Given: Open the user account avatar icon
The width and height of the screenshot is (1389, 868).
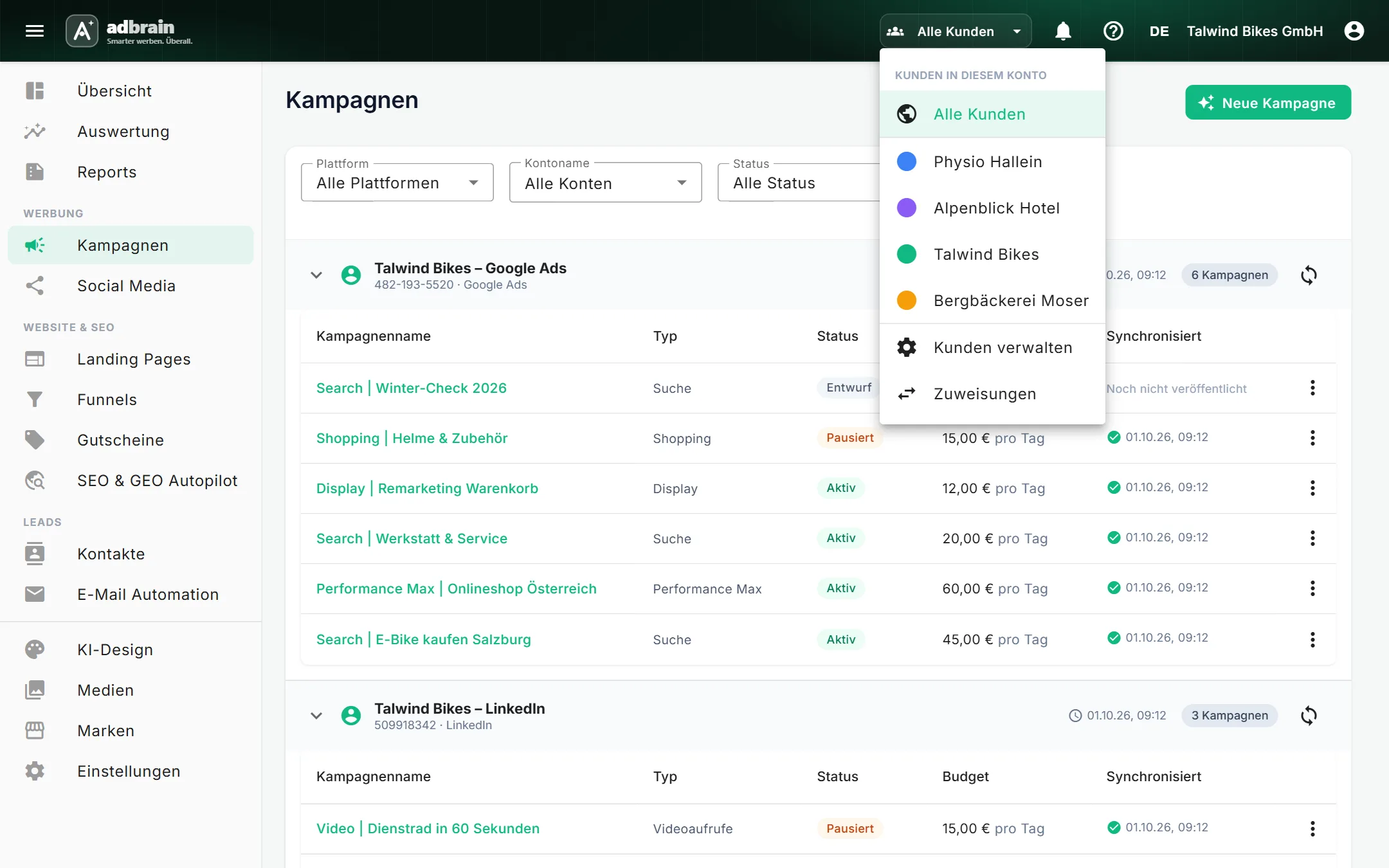Looking at the screenshot, I should tap(1354, 31).
